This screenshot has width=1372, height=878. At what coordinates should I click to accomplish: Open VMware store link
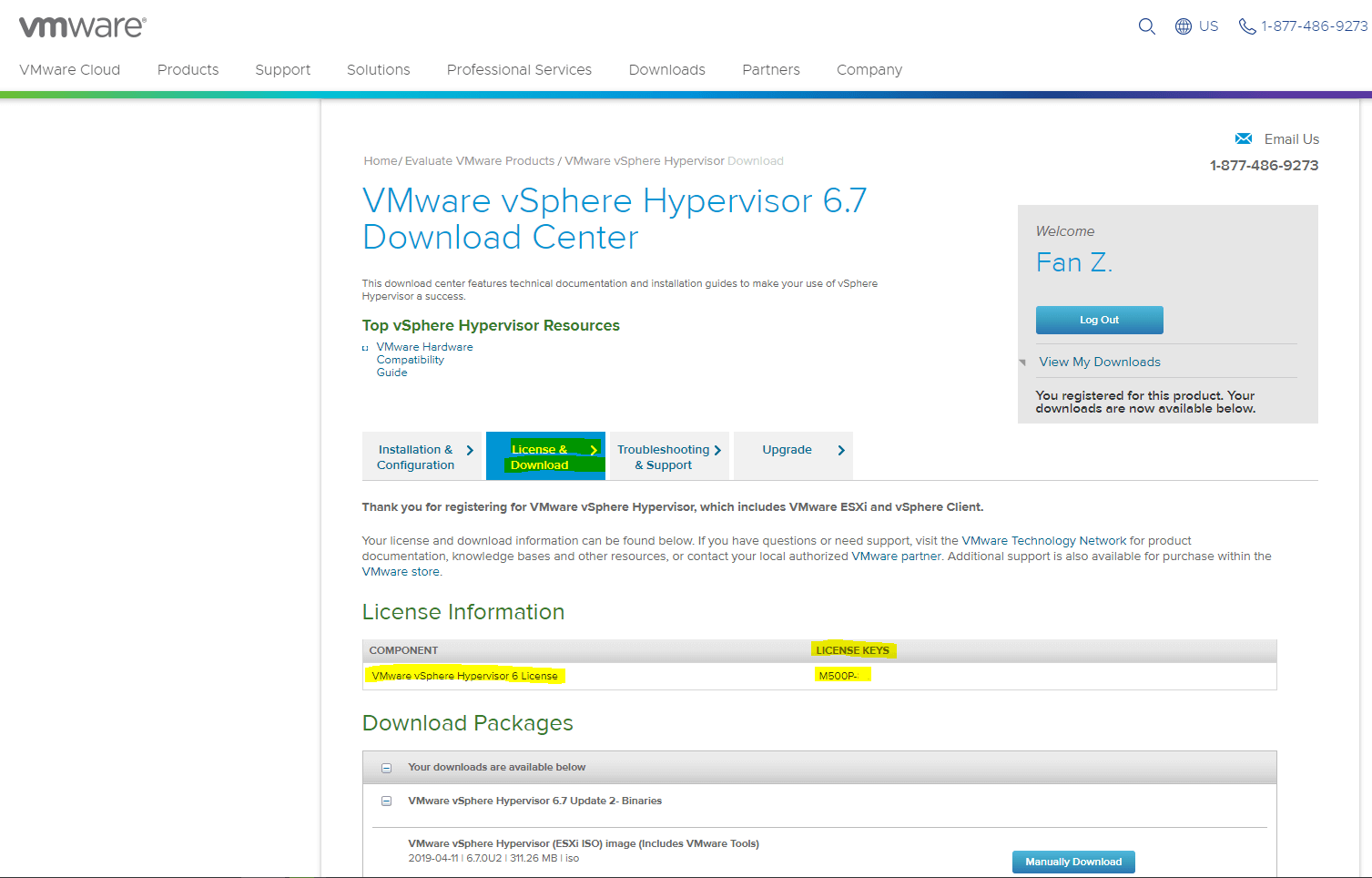pos(401,572)
